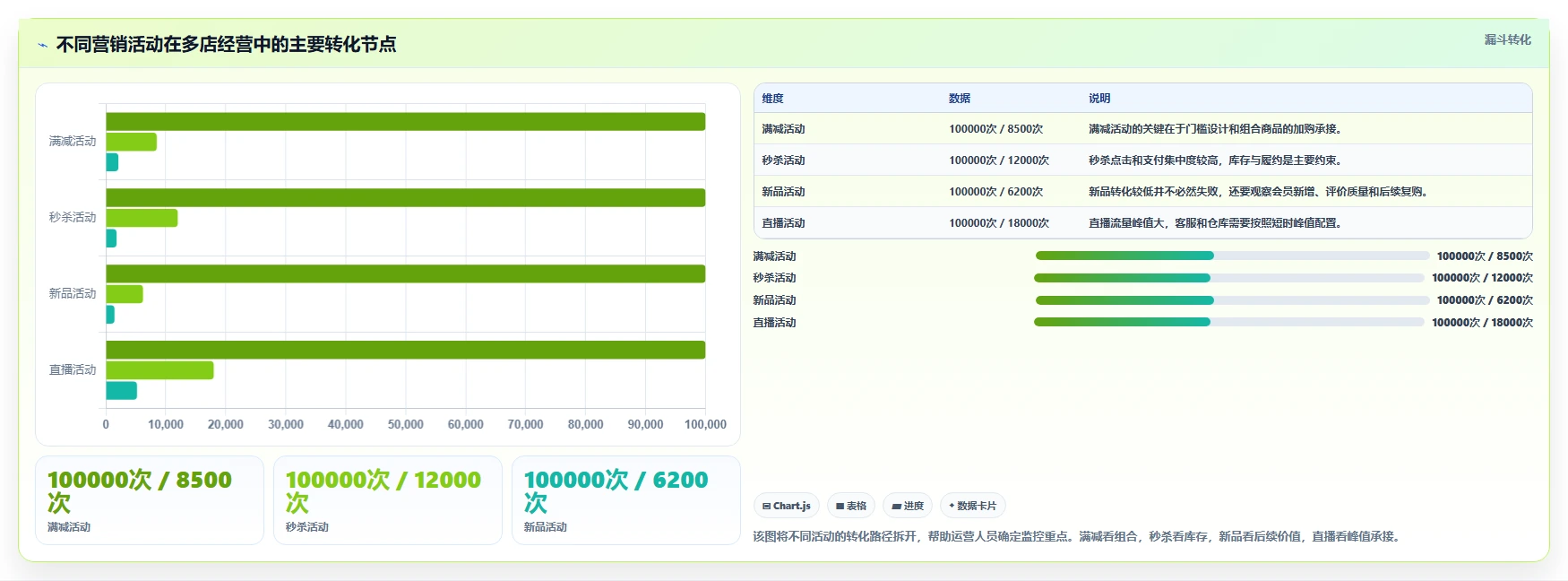The image size is (1568, 581).
Task: Click the 10,000 x-axis tick label
Action: 166,425
